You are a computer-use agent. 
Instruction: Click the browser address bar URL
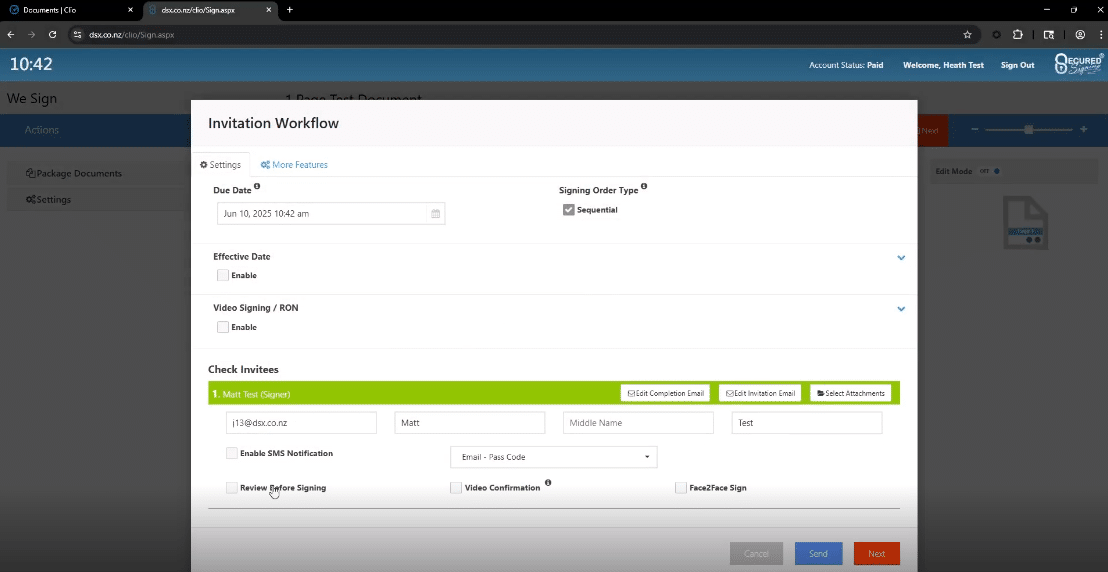coord(131,34)
